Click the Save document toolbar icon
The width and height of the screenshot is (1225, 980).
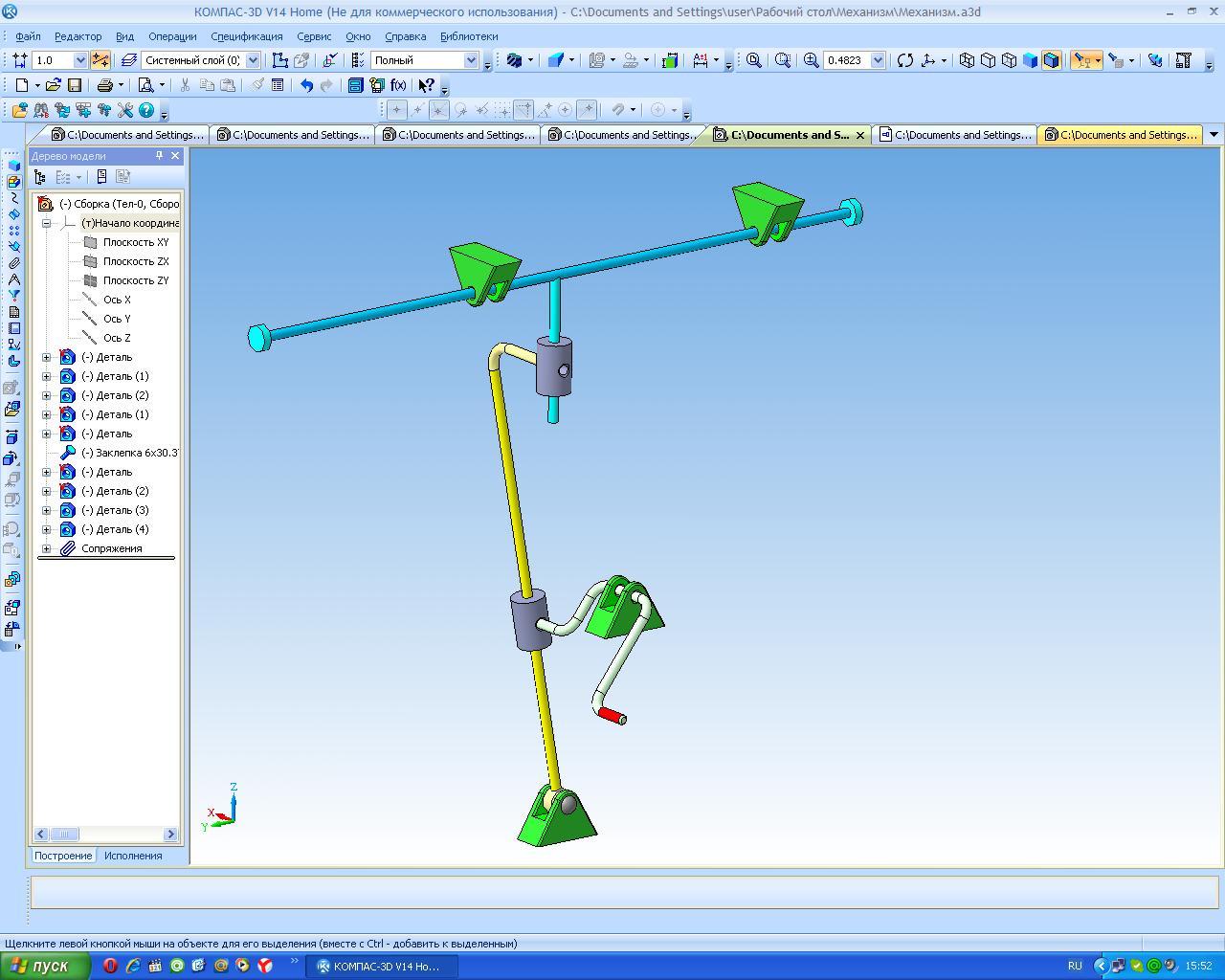[x=75, y=85]
